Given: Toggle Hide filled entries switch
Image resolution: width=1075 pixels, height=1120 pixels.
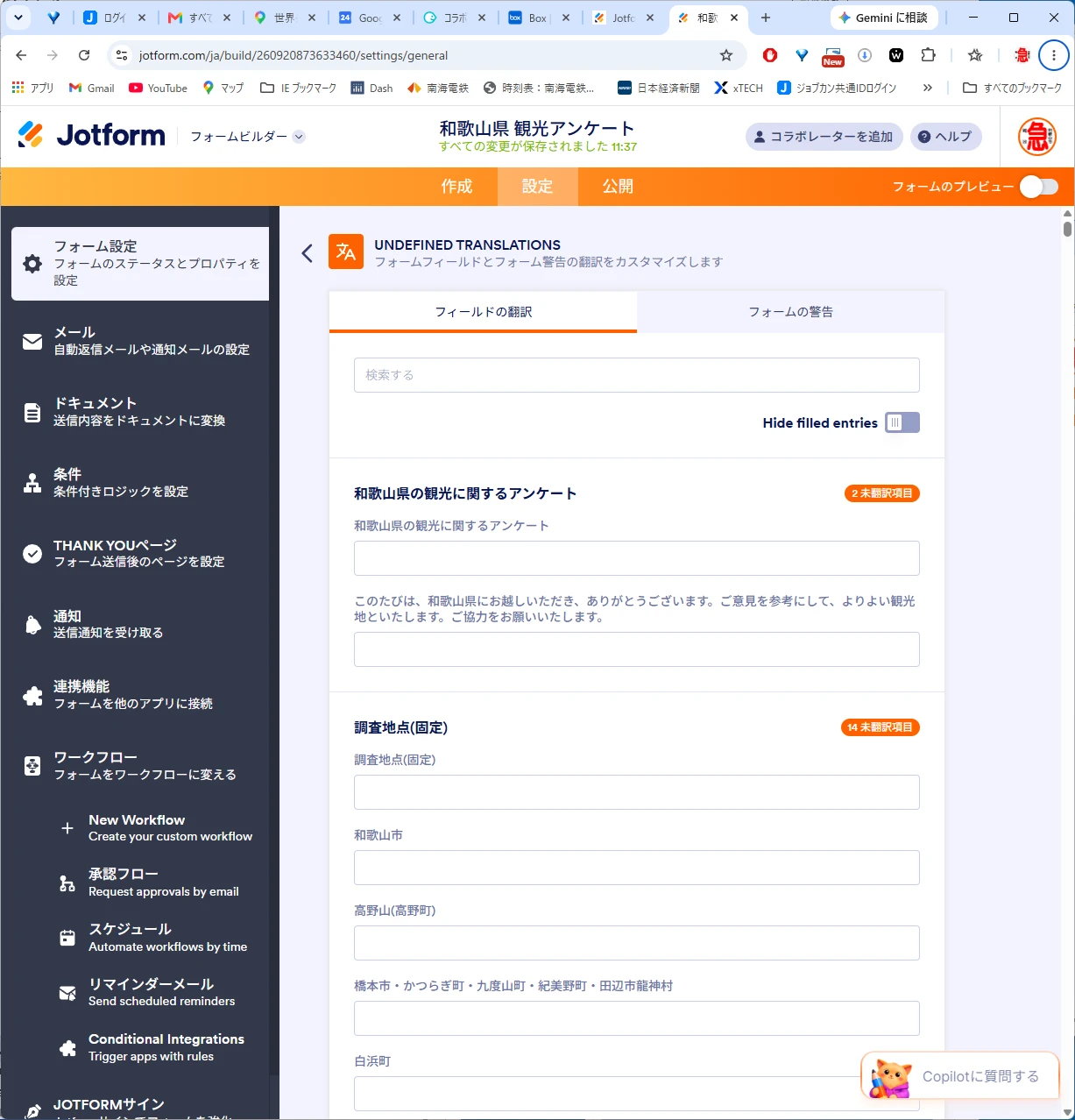Looking at the screenshot, I should (x=902, y=422).
